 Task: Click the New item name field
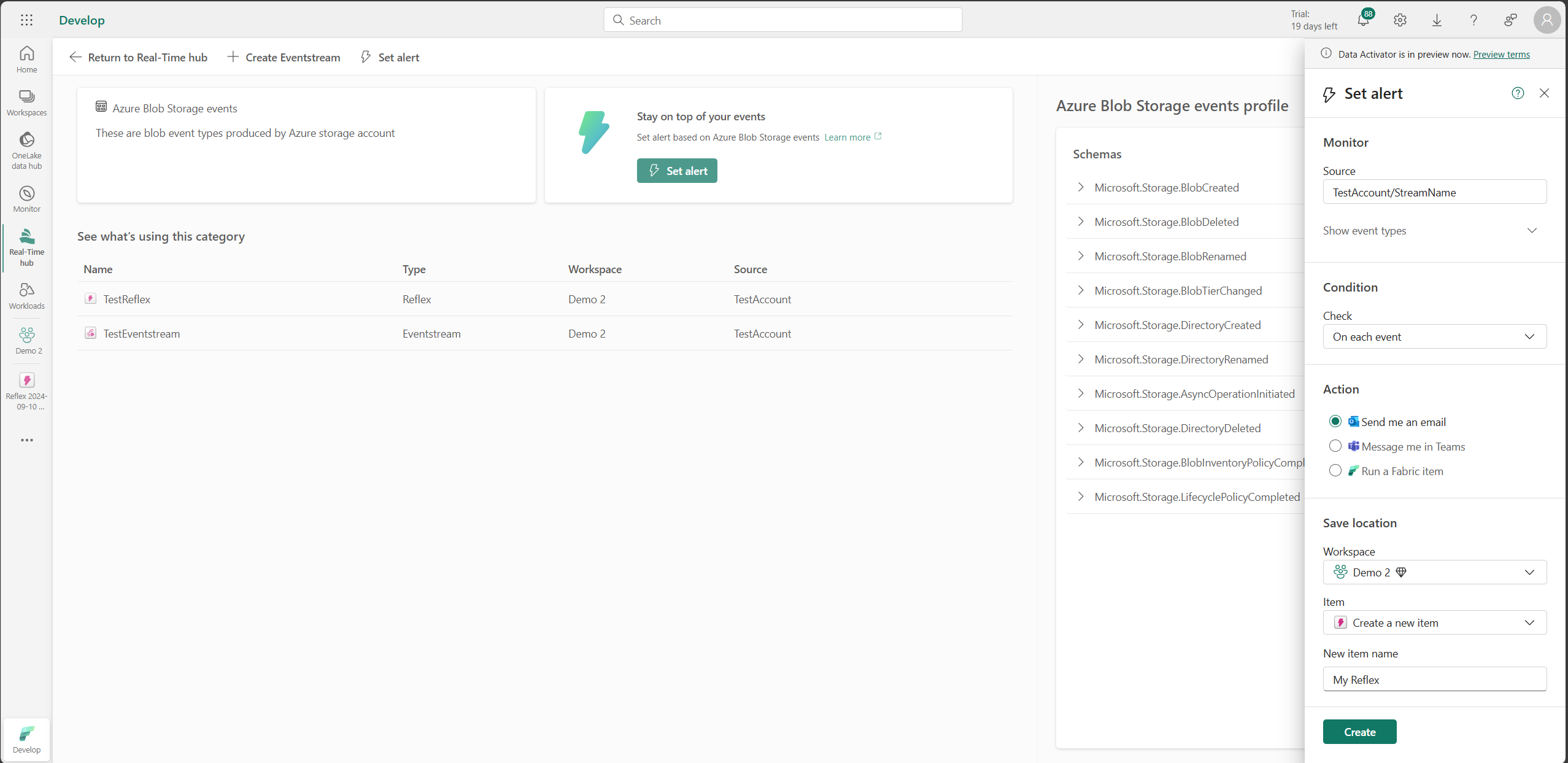(1434, 680)
